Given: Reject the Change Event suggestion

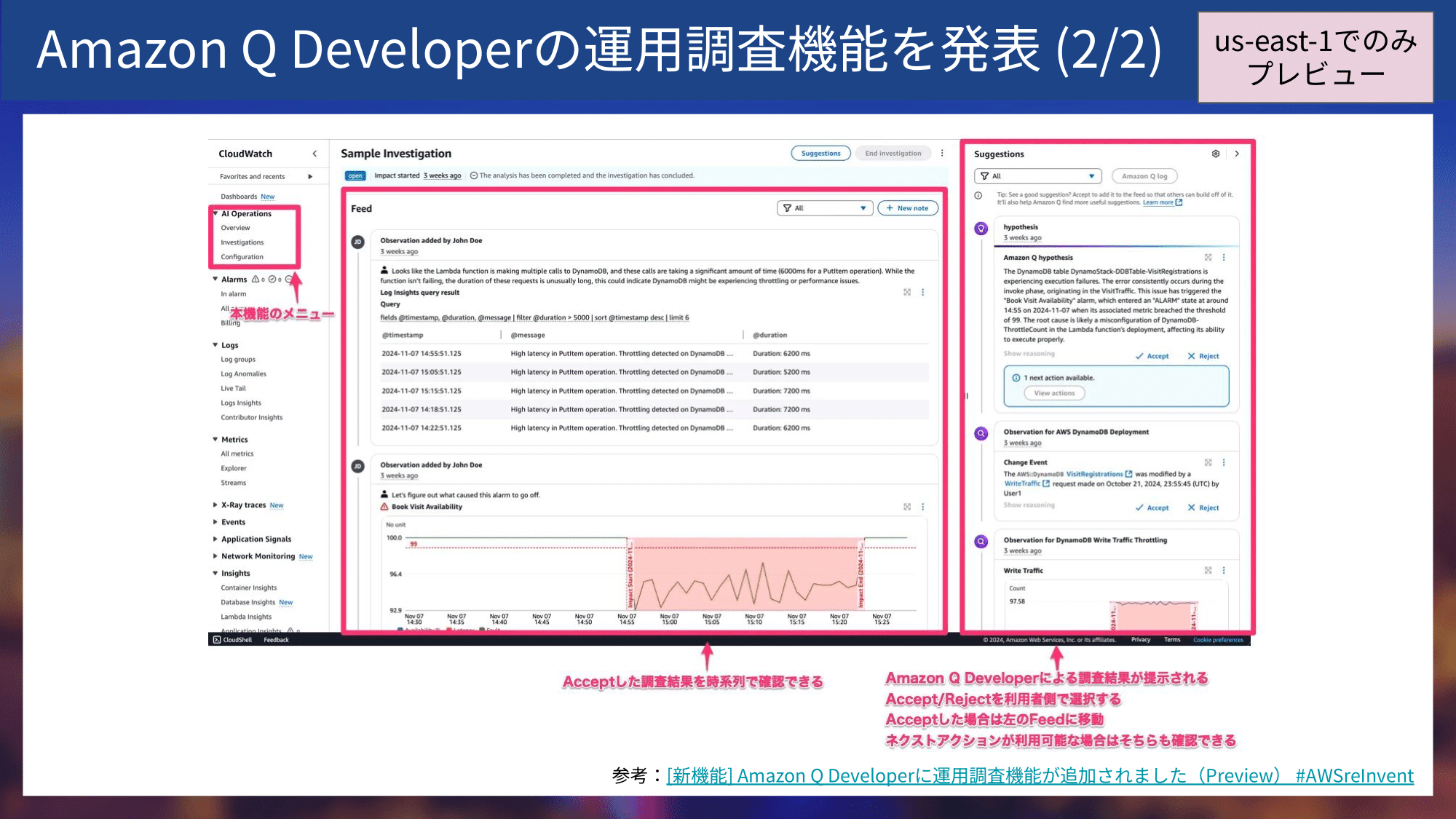Looking at the screenshot, I should pyautogui.click(x=1203, y=507).
